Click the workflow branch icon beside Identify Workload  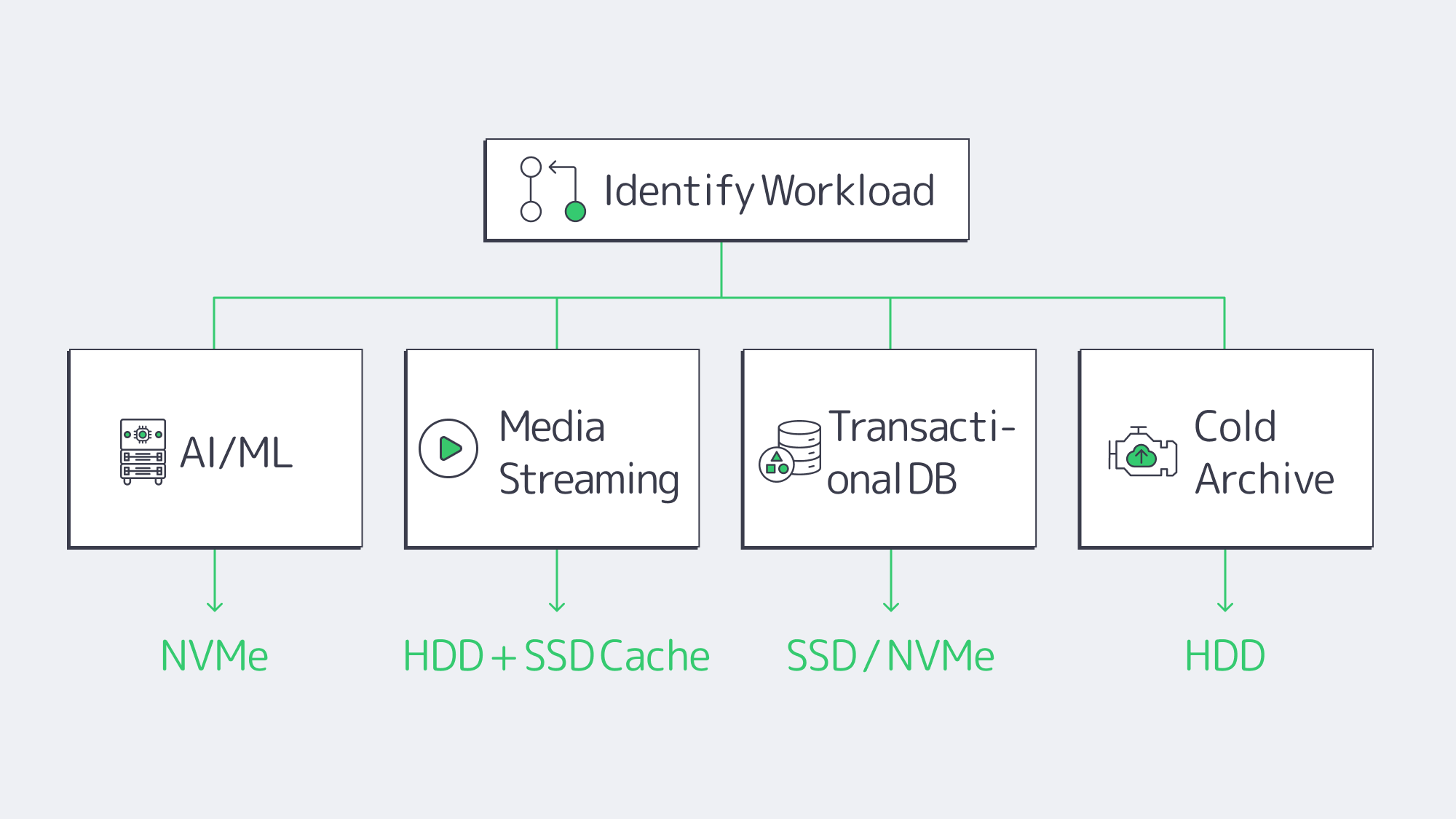click(x=553, y=189)
